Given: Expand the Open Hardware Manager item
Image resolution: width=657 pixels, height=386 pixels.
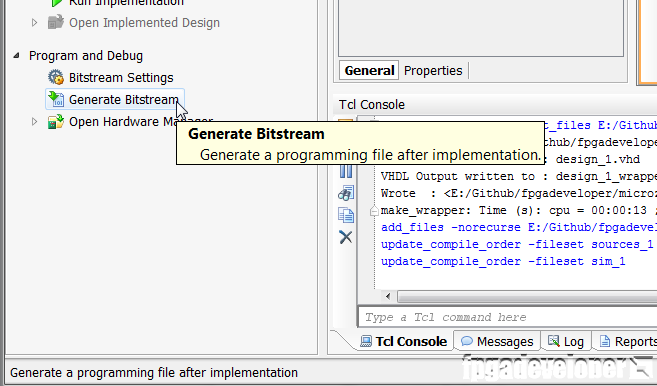Looking at the screenshot, I should coord(34,122).
